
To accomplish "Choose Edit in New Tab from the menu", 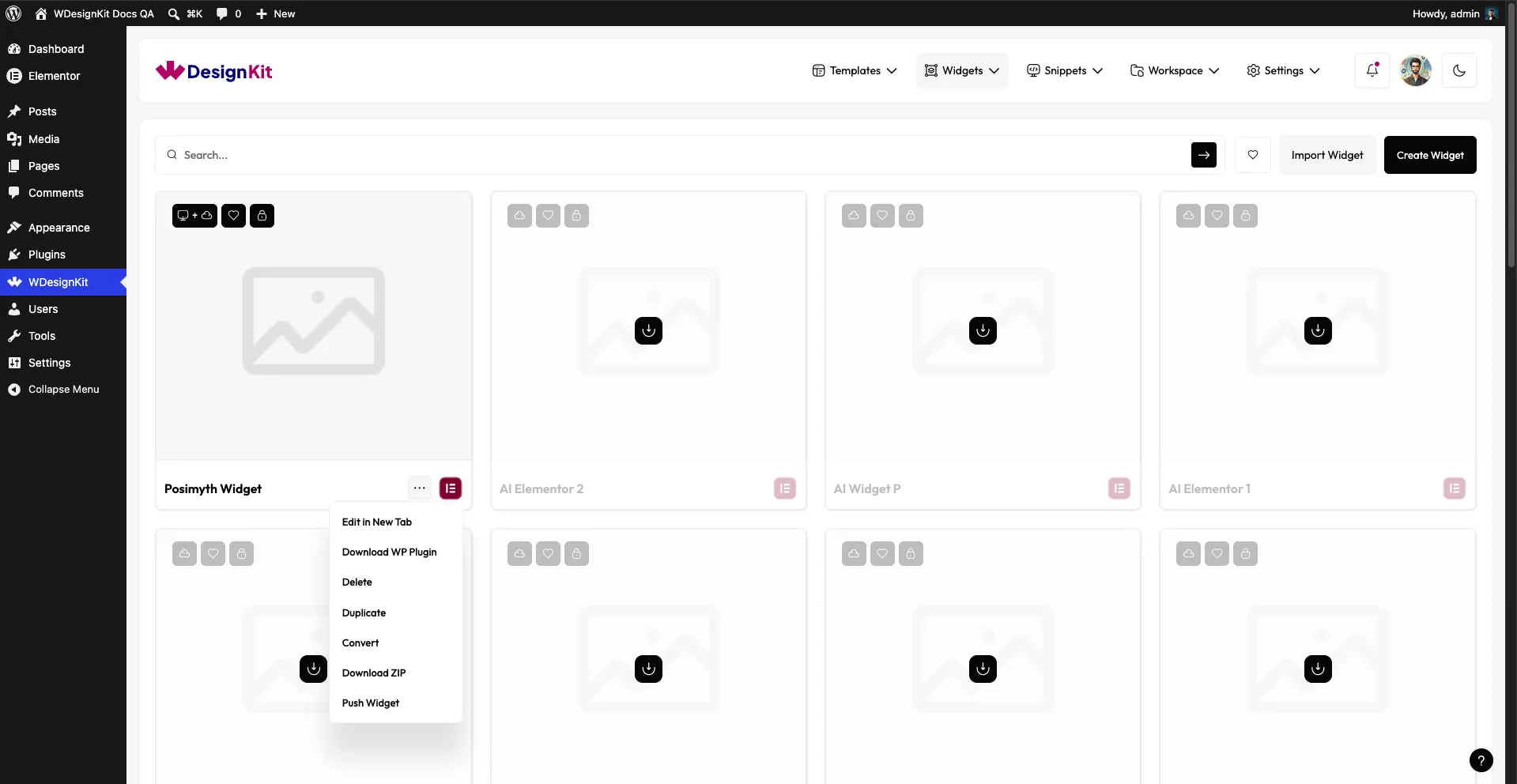I will pyautogui.click(x=377, y=522).
